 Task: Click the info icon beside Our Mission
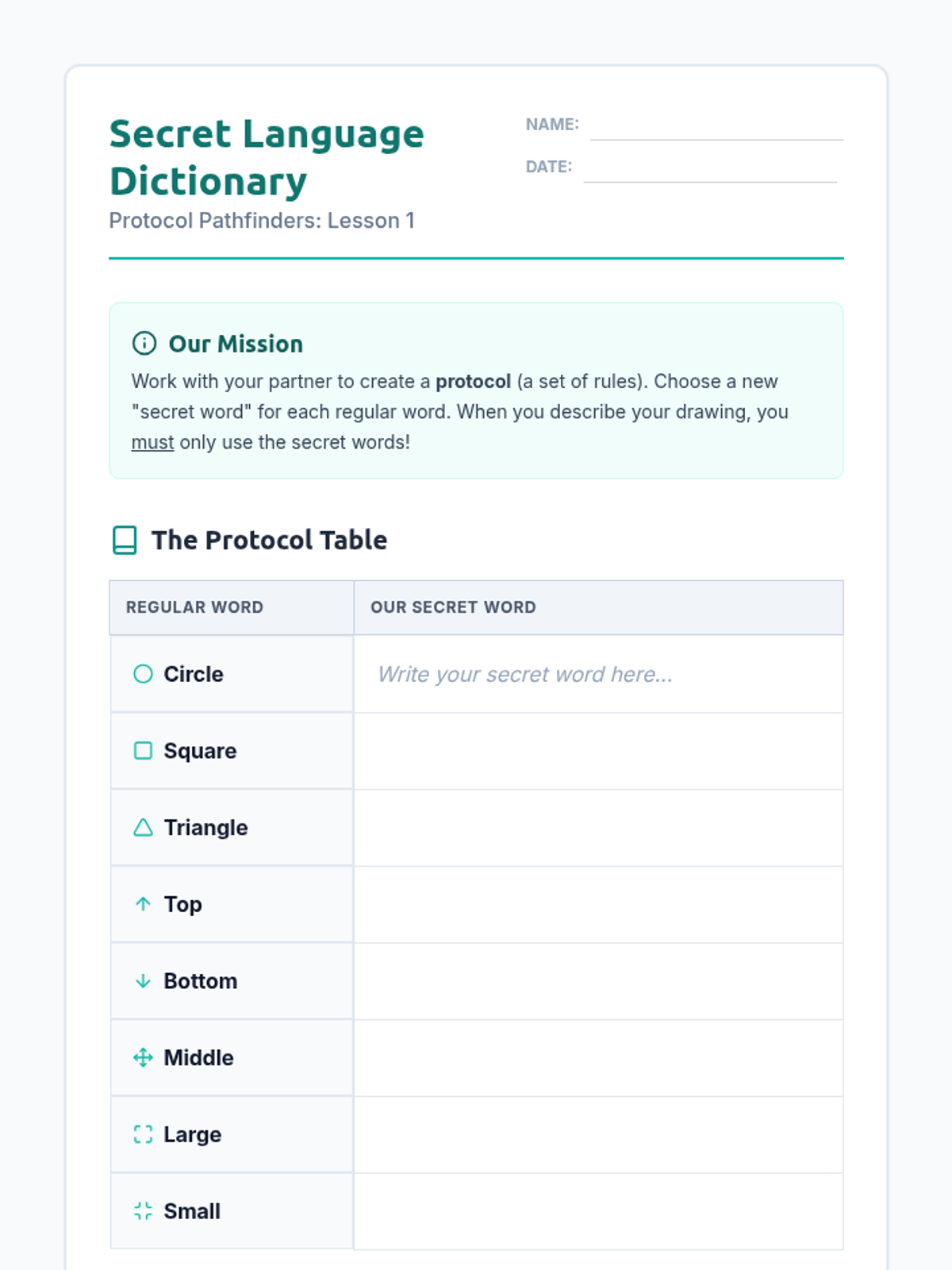click(x=144, y=344)
